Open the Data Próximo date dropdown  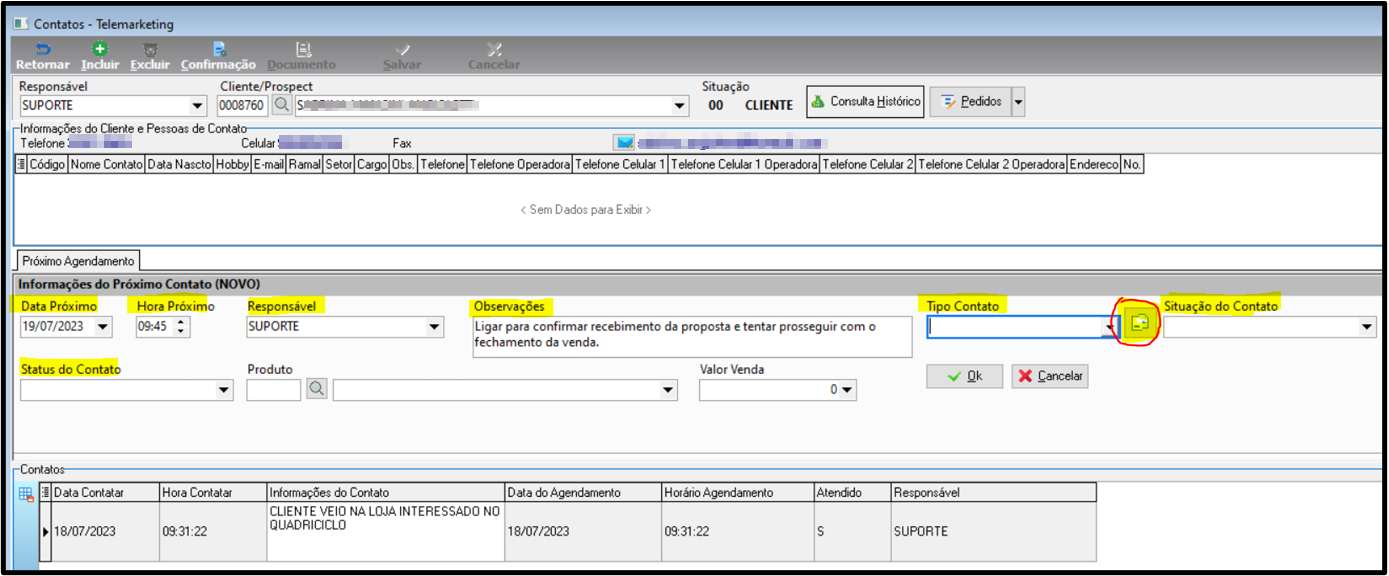[104, 327]
